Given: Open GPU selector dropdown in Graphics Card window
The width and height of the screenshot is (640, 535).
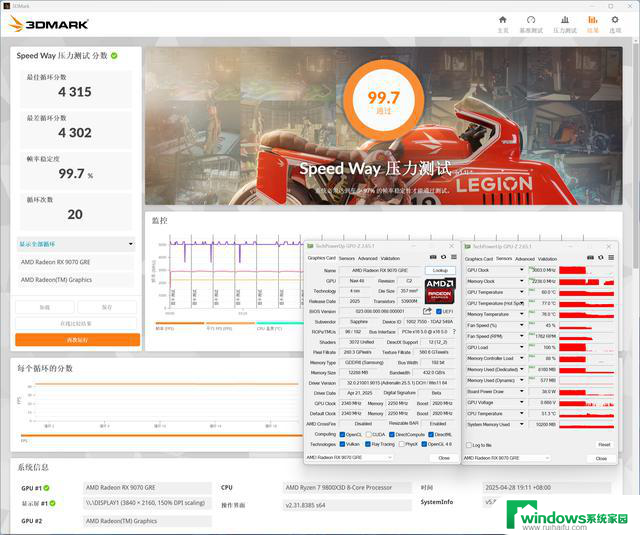Looking at the screenshot, I should 349,457.
